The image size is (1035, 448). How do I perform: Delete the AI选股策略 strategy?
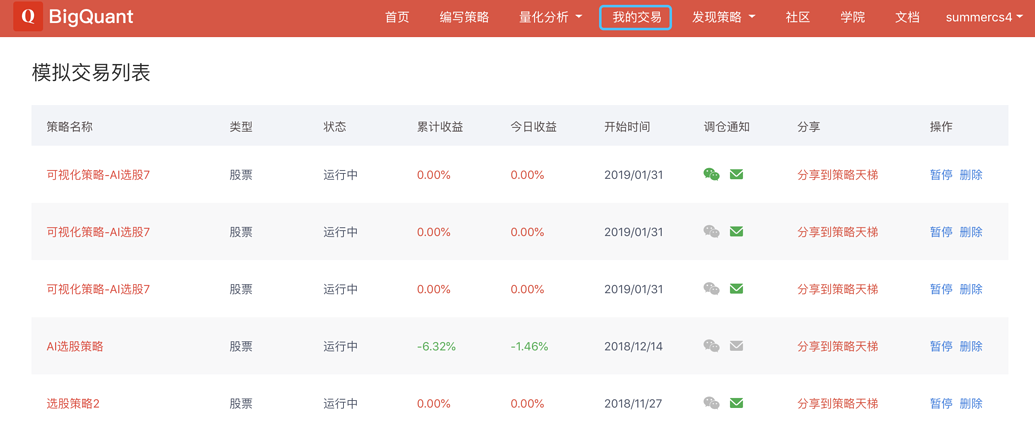point(971,346)
